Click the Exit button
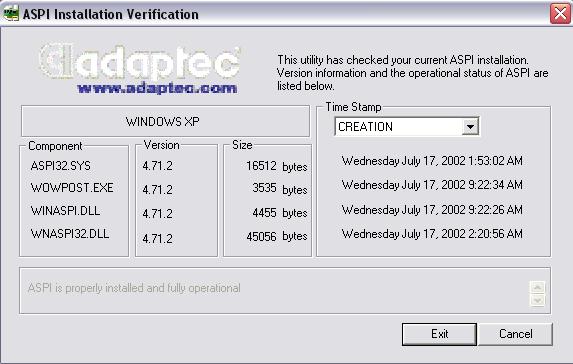Viewport: 573px width, 364px height. (x=439, y=334)
